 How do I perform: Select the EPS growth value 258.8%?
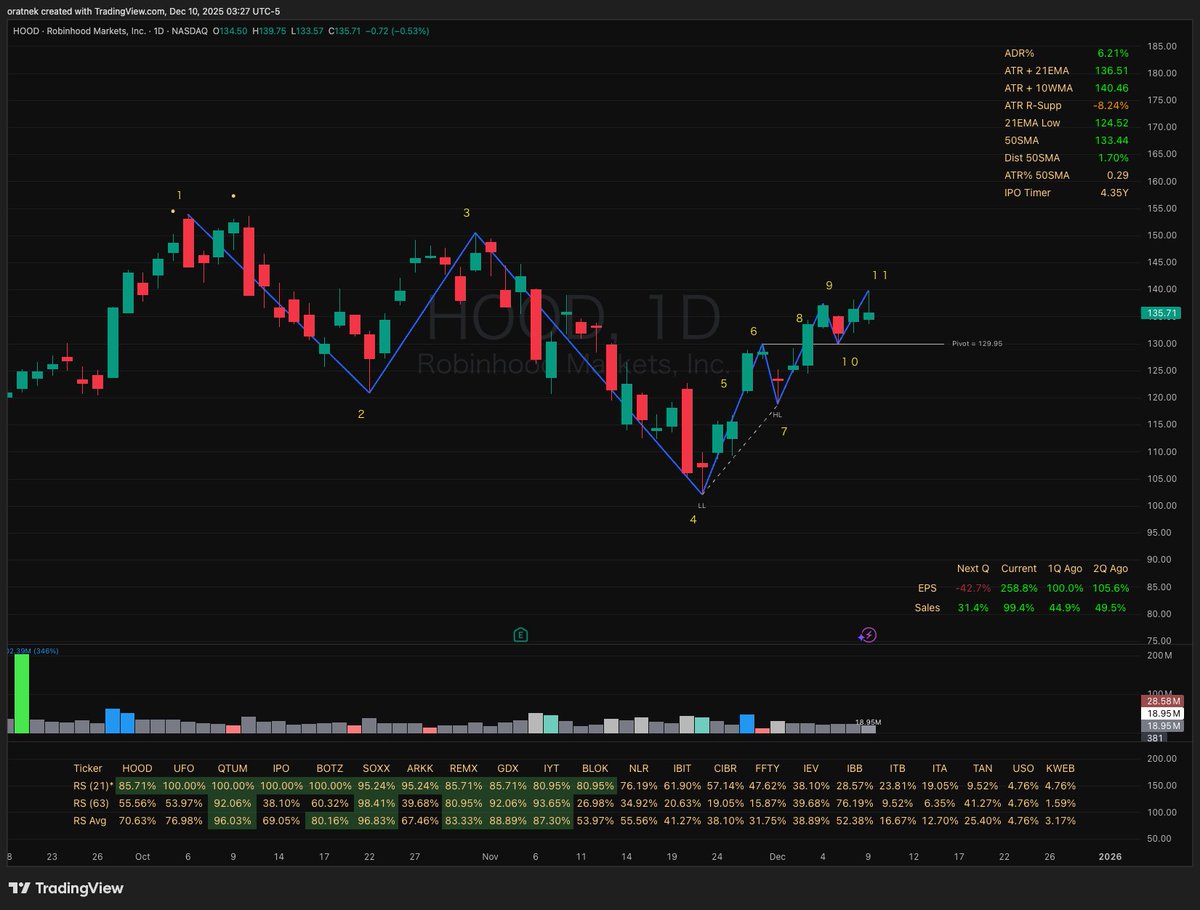coord(1018,588)
